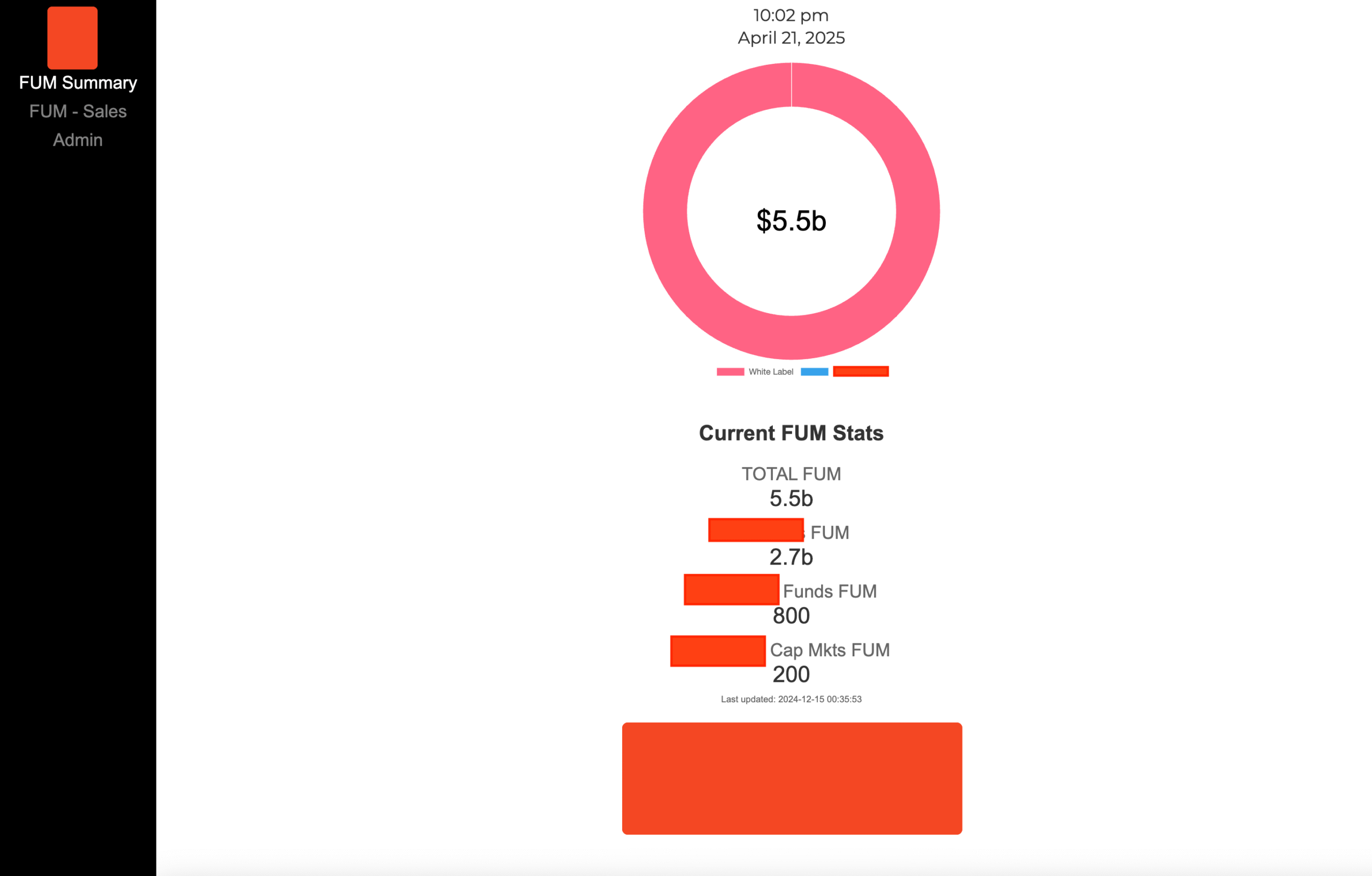
Task: Click the 200 Cap Mkts value
Action: (x=791, y=674)
